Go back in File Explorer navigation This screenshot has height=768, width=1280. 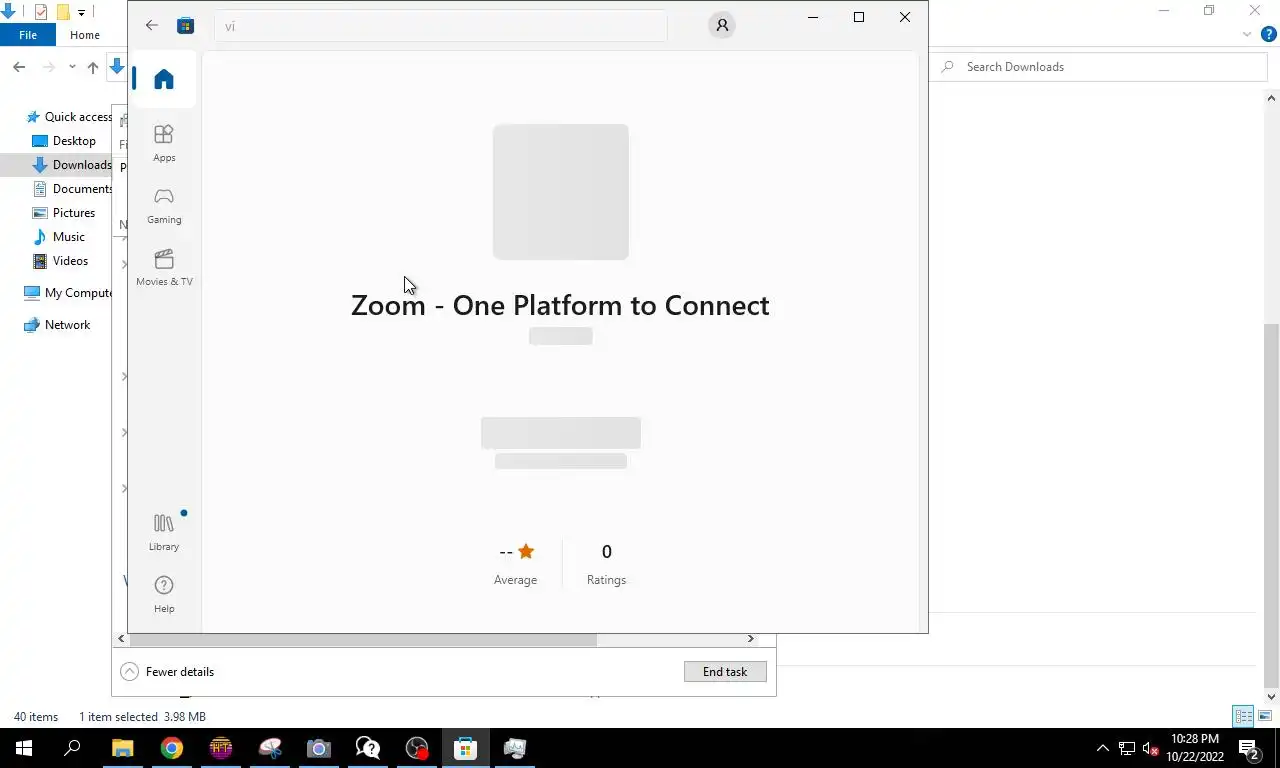pos(19,67)
